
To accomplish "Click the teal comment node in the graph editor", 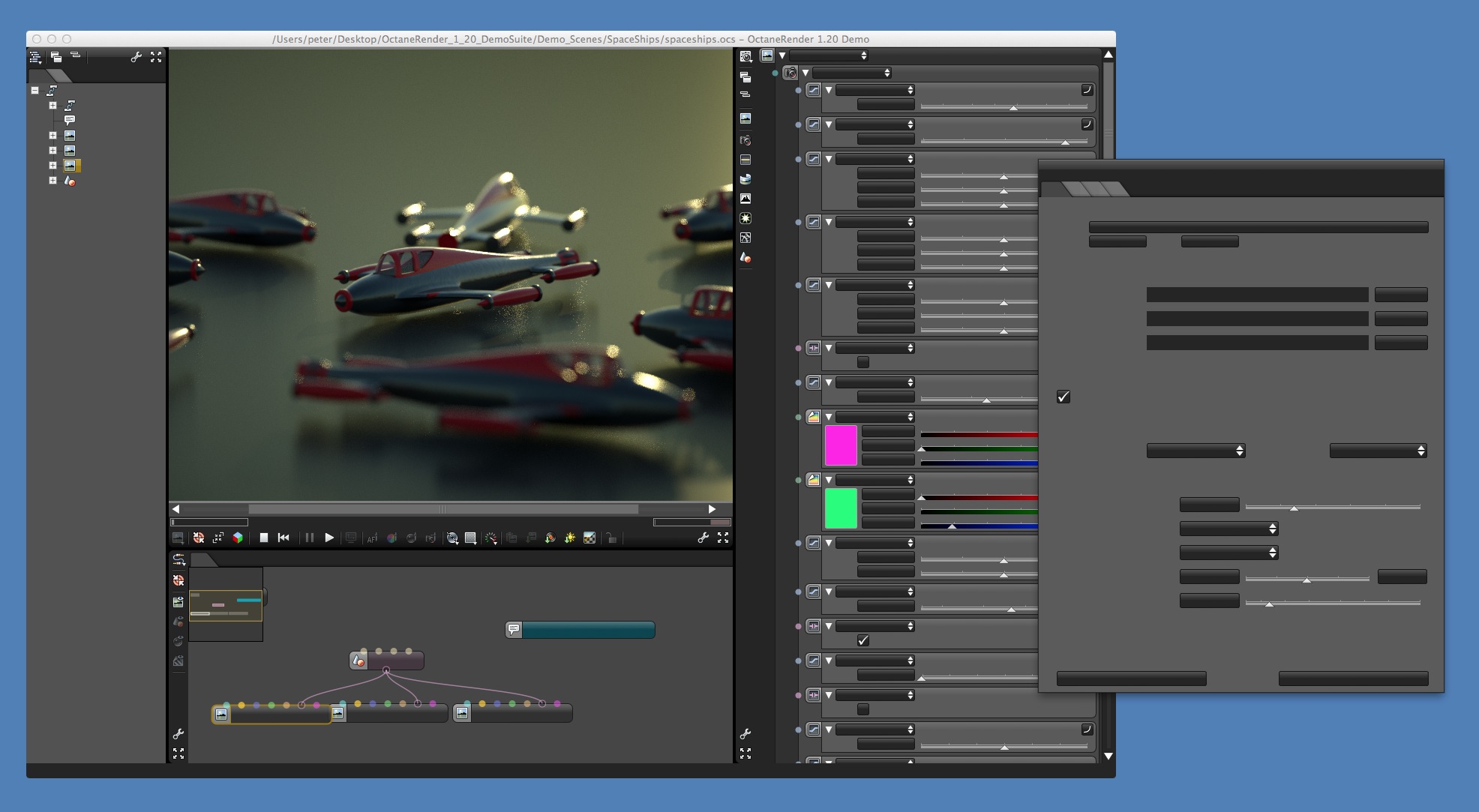I will click(x=580, y=630).
